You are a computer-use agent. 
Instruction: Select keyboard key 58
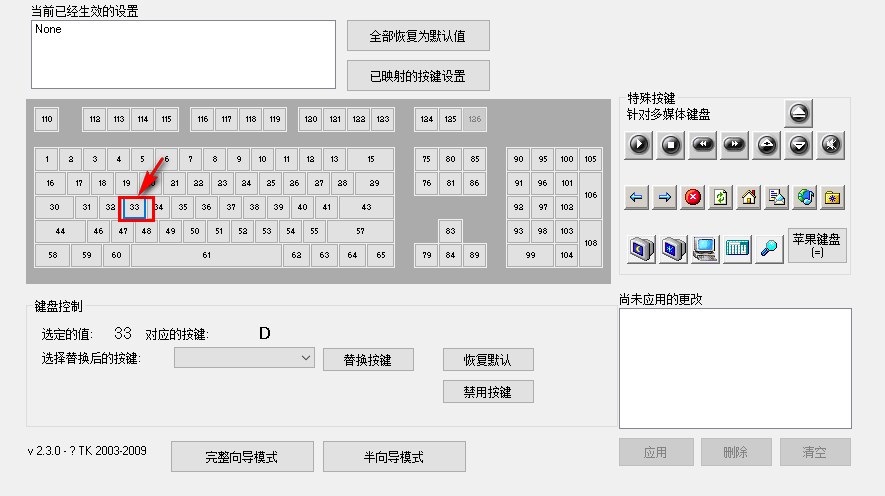click(x=52, y=255)
